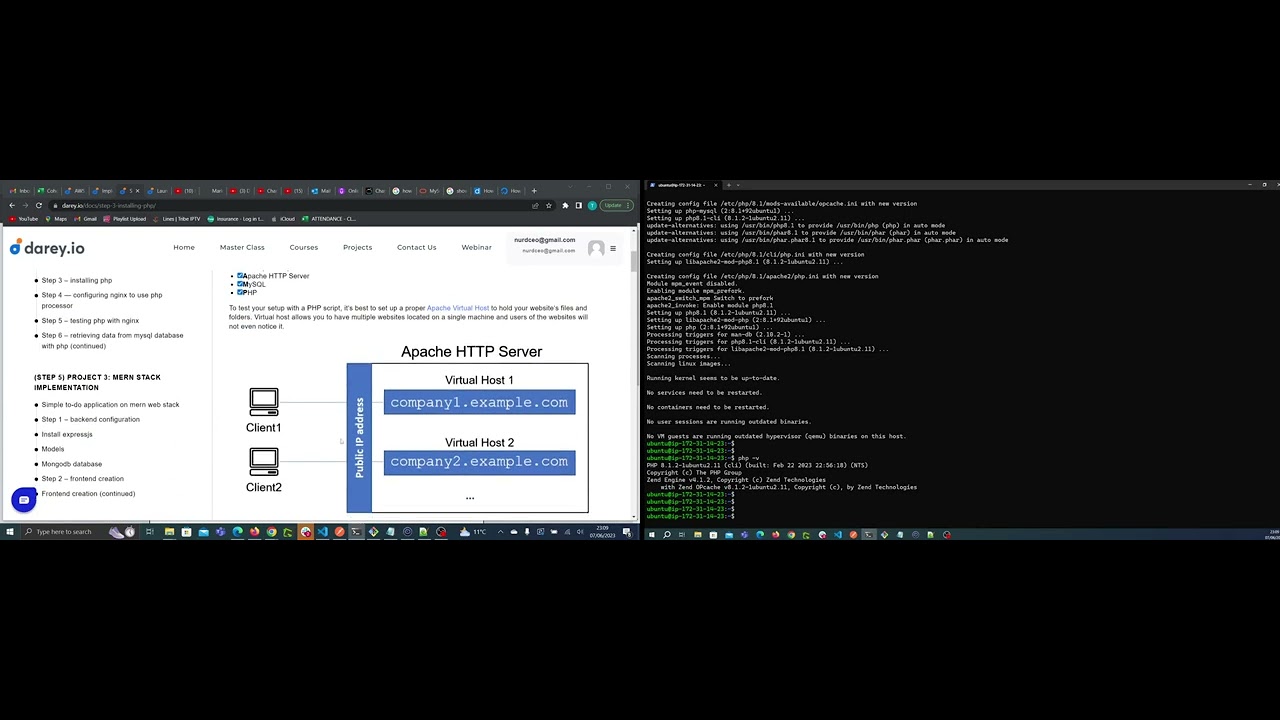Open a new Chrome tab with plus
Viewport: 1280px width, 720px height.
point(534,190)
